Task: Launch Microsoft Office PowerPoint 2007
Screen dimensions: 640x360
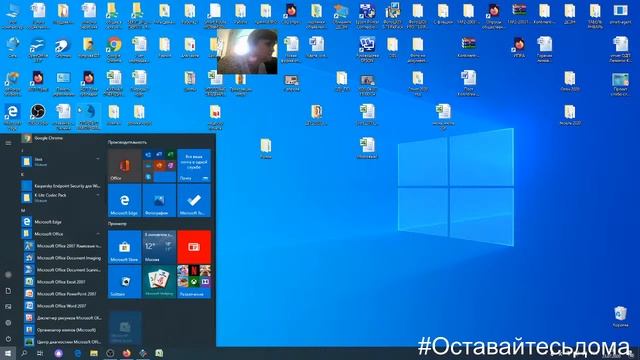Action: (62, 294)
